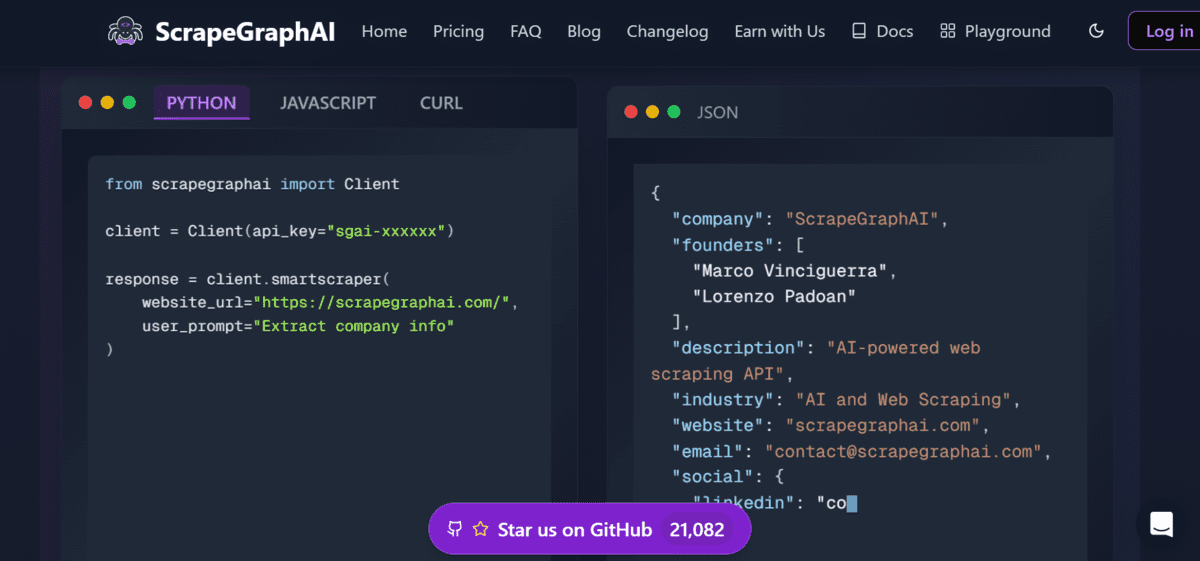Viewport: 1200px width, 561px height.
Task: Click the "Lorenzo Padoan" JSON value
Action: point(774,296)
